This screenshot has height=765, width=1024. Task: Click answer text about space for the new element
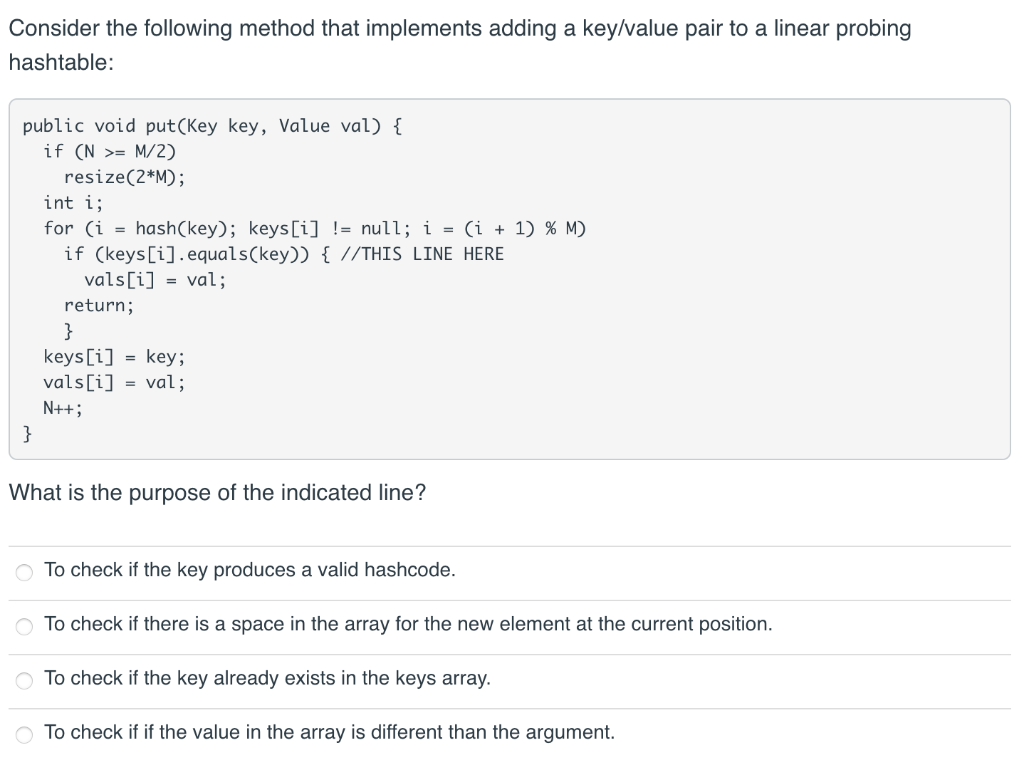[x=408, y=624]
